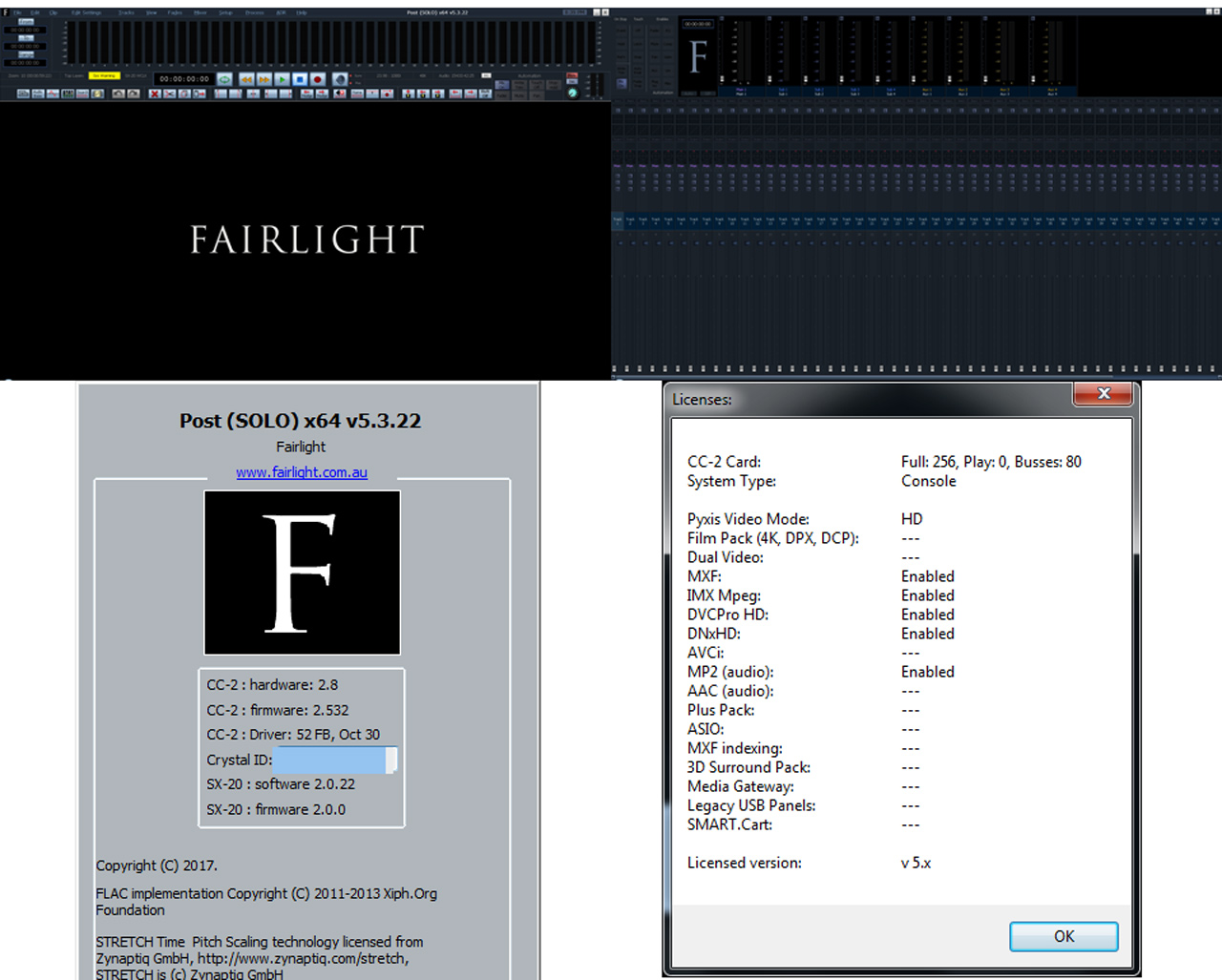Screen dimensions: 1222x980
Task: Open the Tracks menu
Action: tap(126, 12)
